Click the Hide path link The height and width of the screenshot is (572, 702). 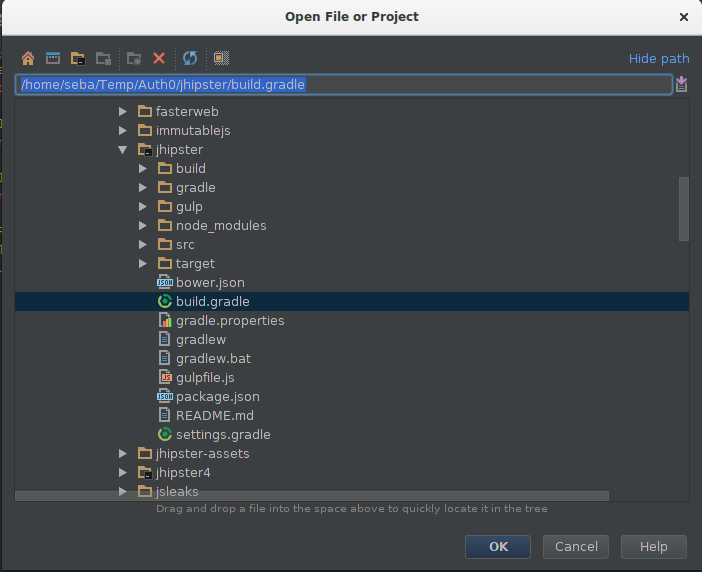coord(659,59)
